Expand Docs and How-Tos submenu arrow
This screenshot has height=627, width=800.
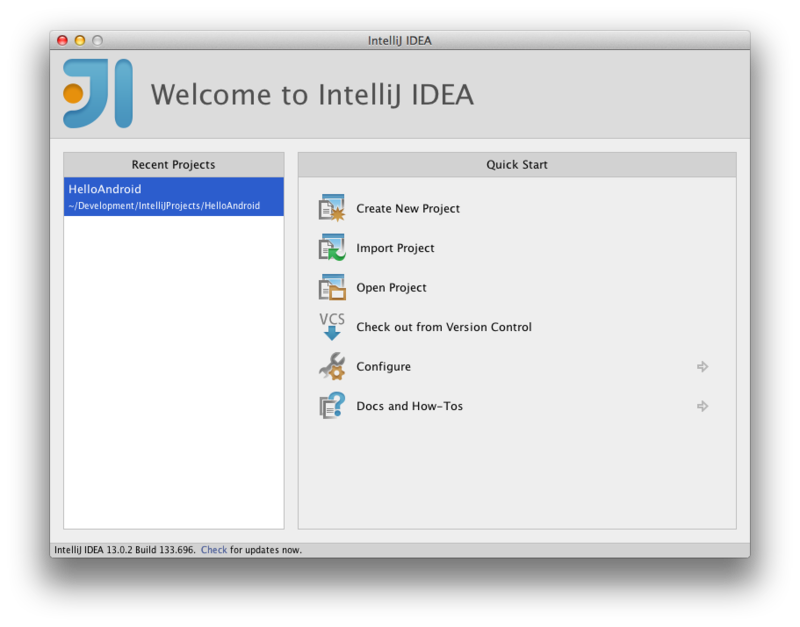tap(703, 406)
